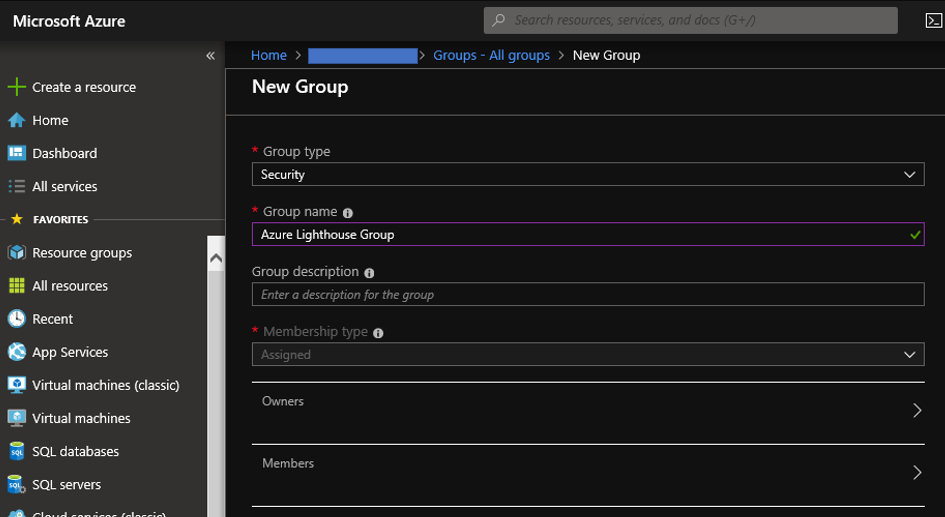
Task: Click the Microsoft Azure title
Action: coord(69,21)
